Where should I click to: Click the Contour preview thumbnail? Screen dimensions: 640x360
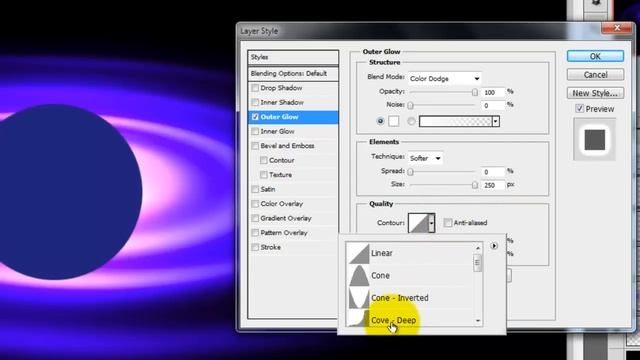(418, 223)
